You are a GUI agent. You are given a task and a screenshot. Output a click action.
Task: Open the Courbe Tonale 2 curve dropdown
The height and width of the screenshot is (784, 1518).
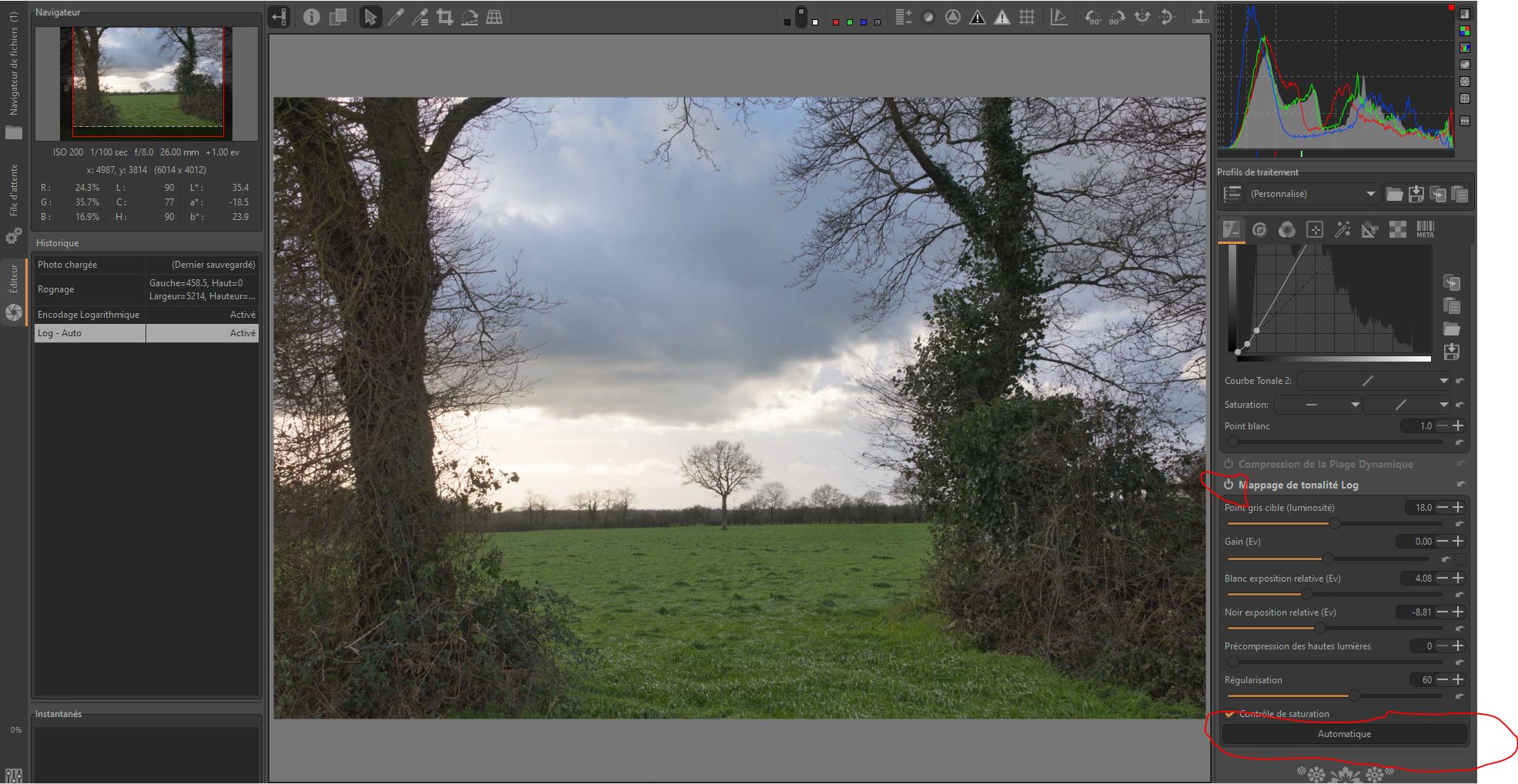point(1374,381)
